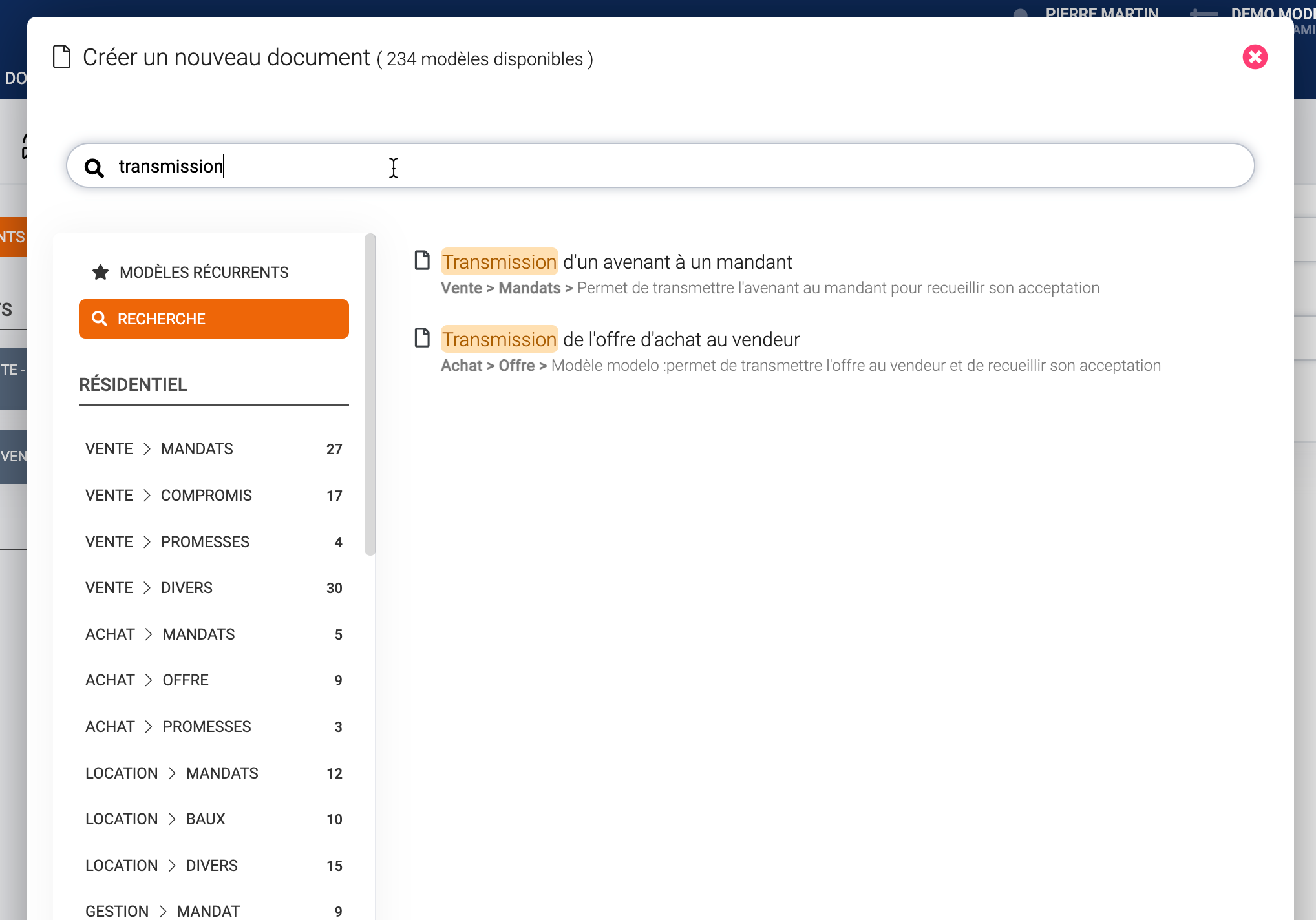Click the chevron in Vente Mandats row

coord(147,449)
